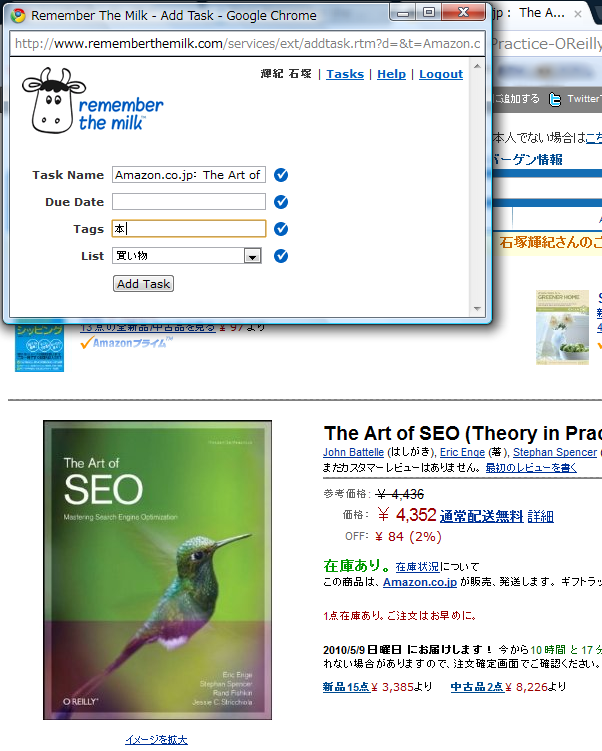Open the Tasks link in header
The width and height of the screenshot is (602, 751).
coord(345,74)
